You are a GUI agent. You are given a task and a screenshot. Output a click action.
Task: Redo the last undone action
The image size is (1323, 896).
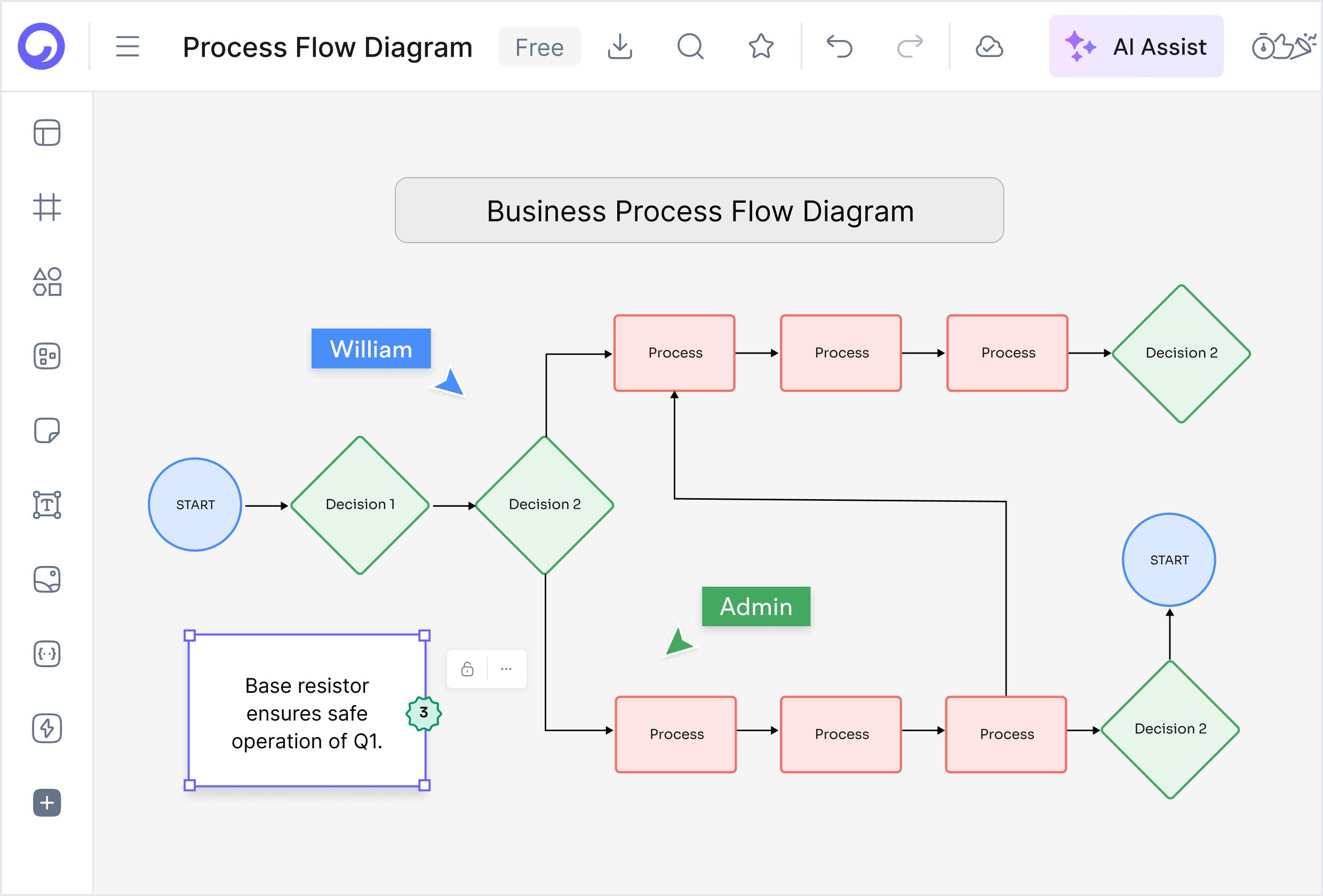click(910, 46)
